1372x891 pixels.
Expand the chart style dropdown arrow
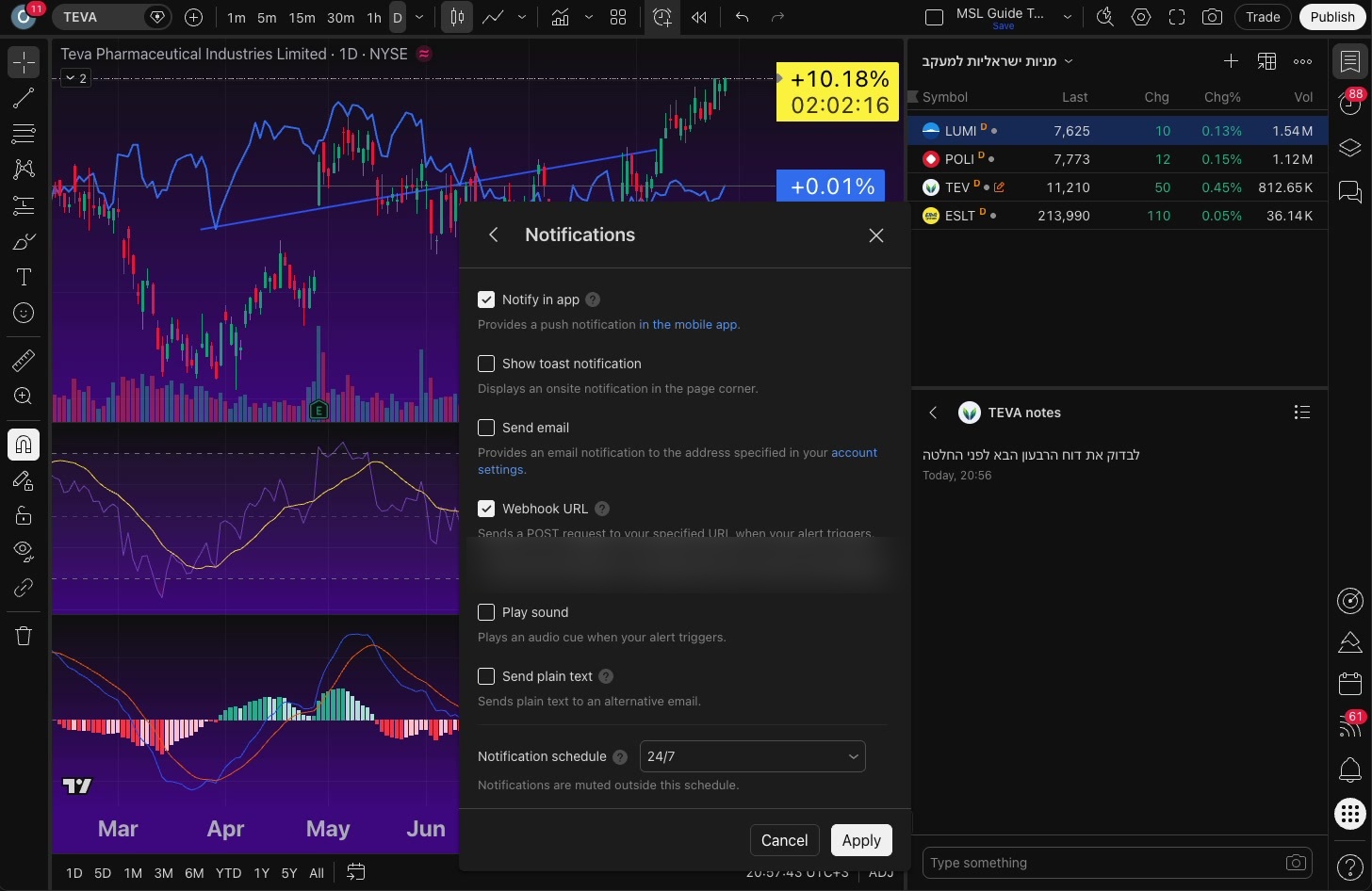coord(522,17)
